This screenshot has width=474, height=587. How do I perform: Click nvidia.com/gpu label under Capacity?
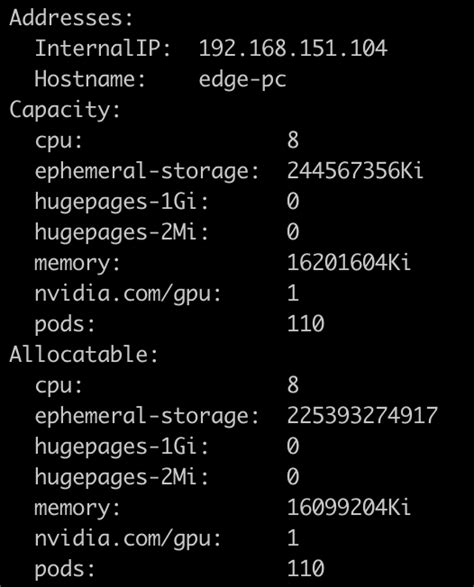(x=128, y=294)
